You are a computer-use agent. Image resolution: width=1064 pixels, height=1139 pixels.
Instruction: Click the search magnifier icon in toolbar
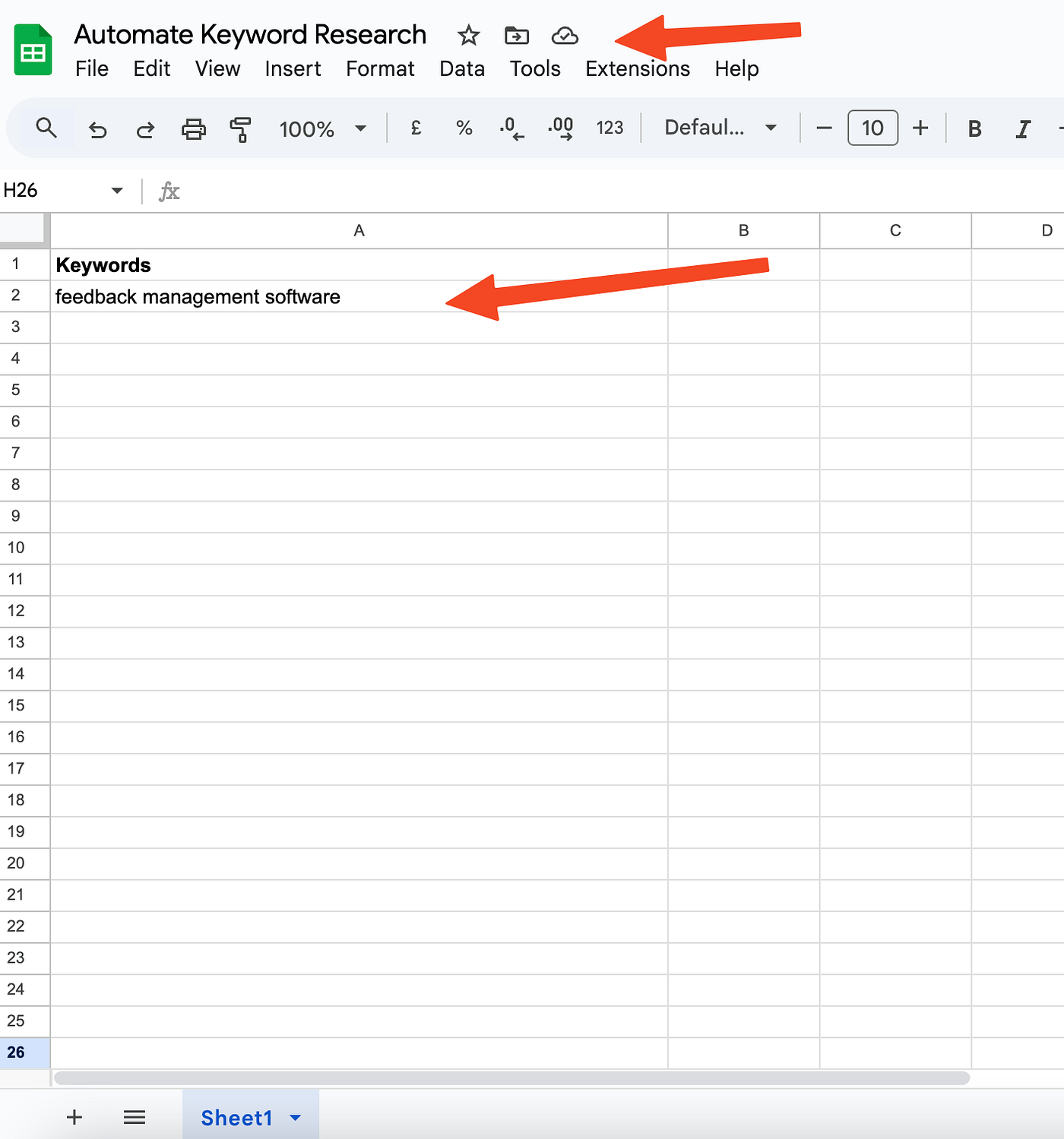point(46,128)
